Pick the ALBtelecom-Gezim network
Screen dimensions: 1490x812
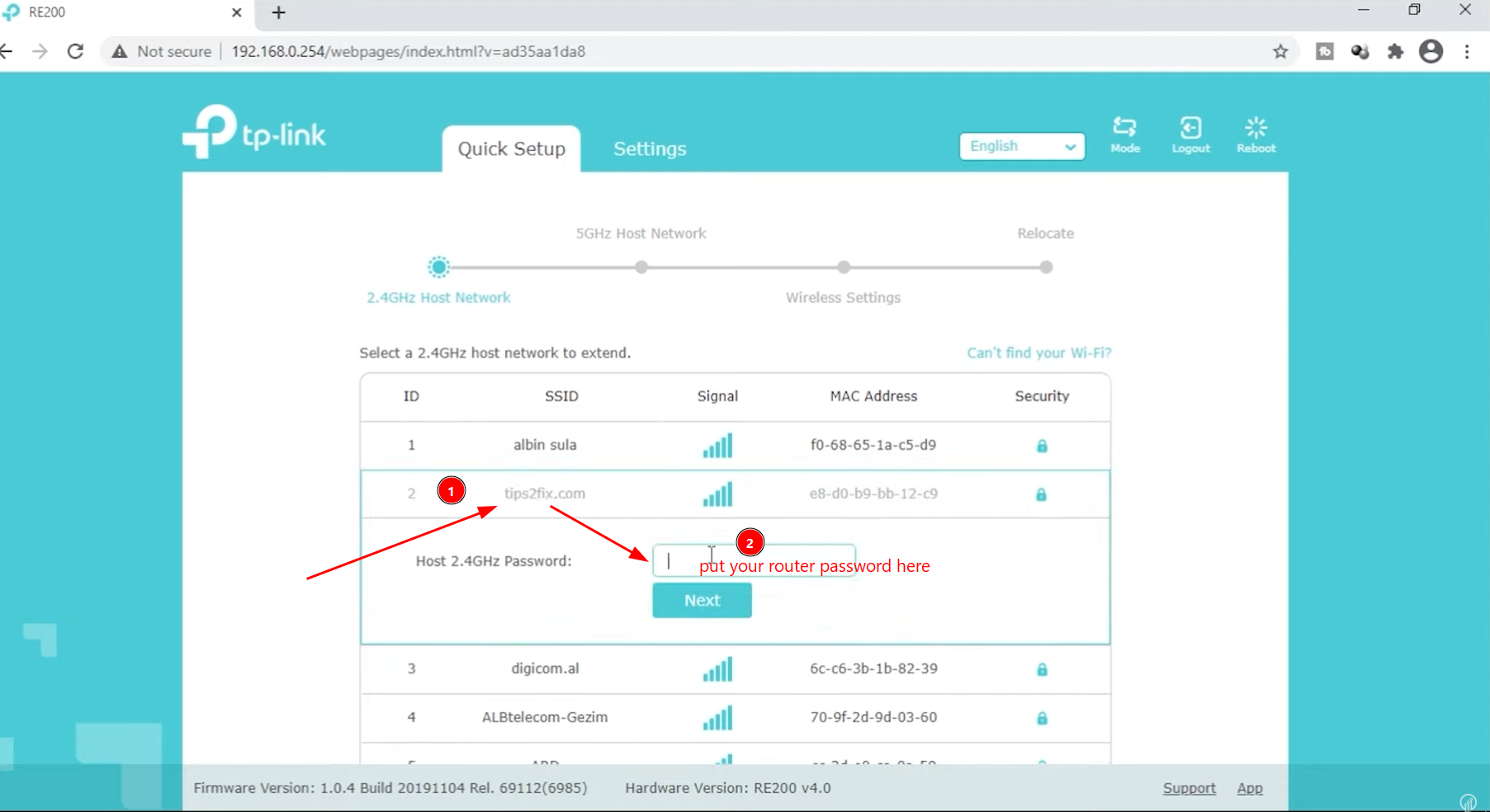click(x=545, y=717)
